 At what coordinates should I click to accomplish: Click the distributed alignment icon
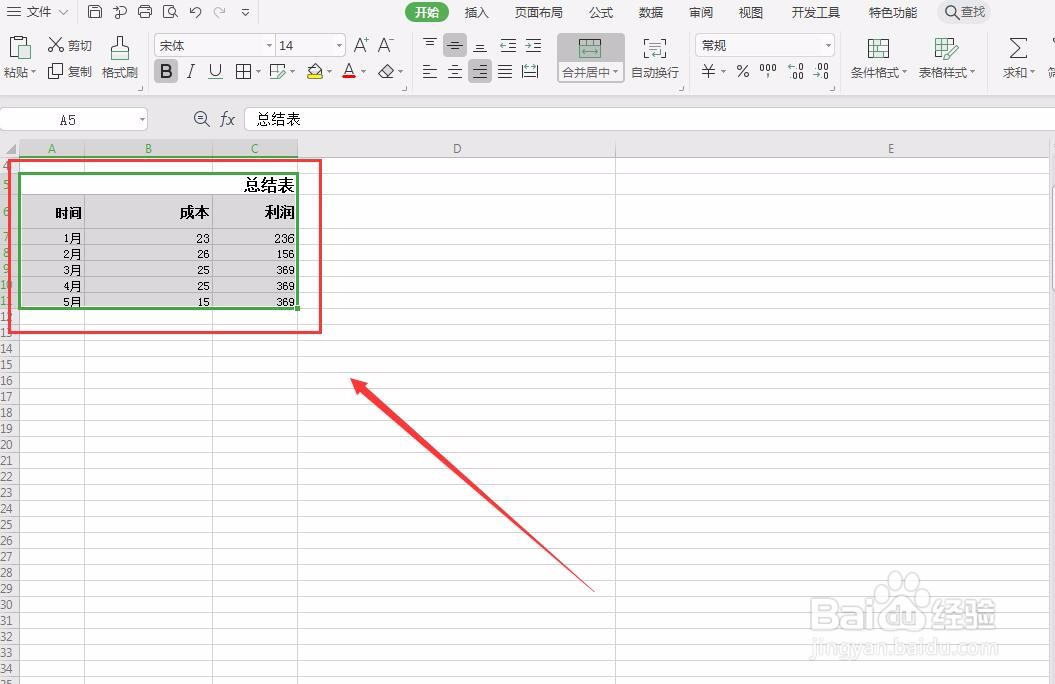point(530,71)
